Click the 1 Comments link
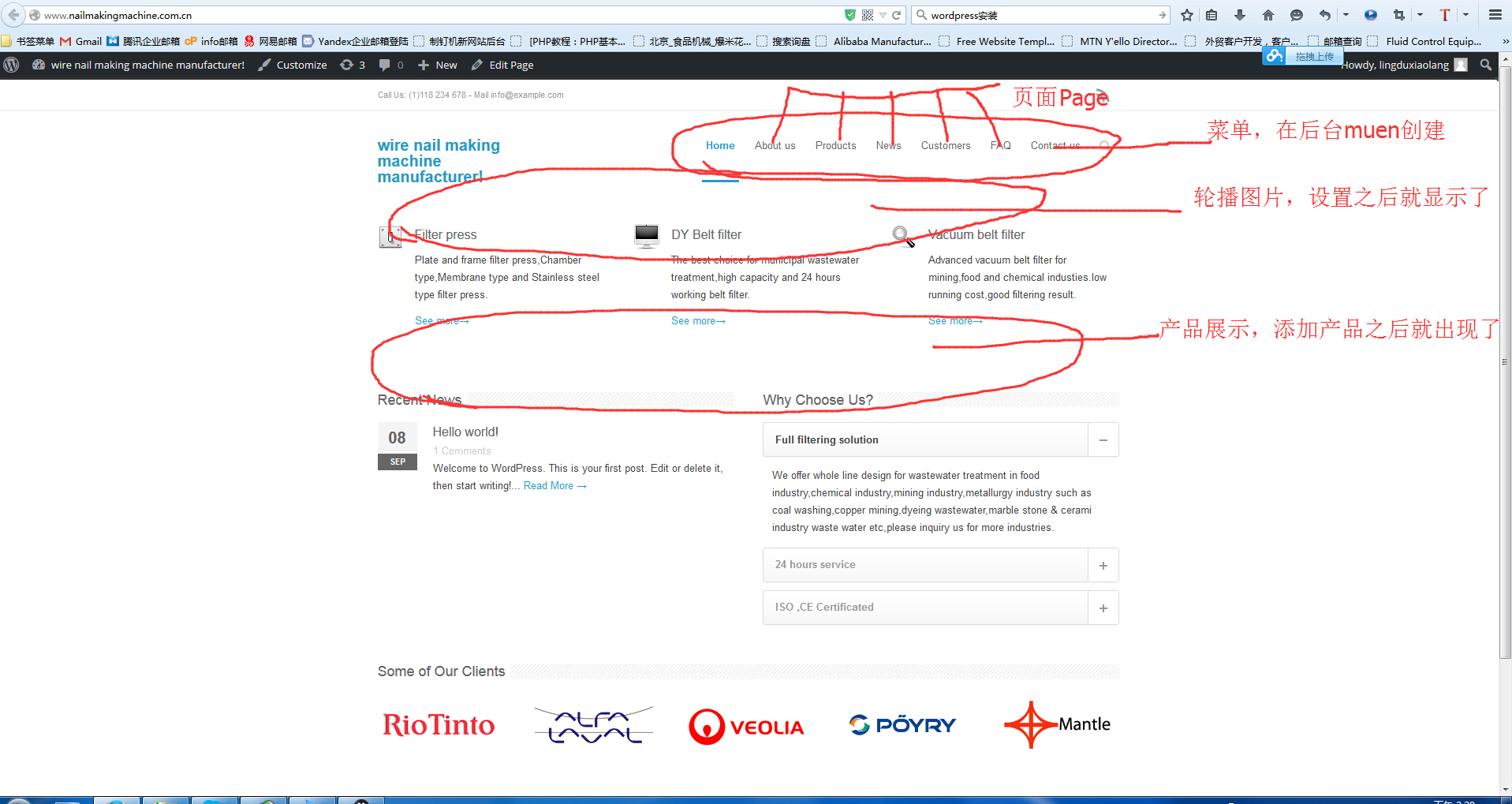 point(462,451)
